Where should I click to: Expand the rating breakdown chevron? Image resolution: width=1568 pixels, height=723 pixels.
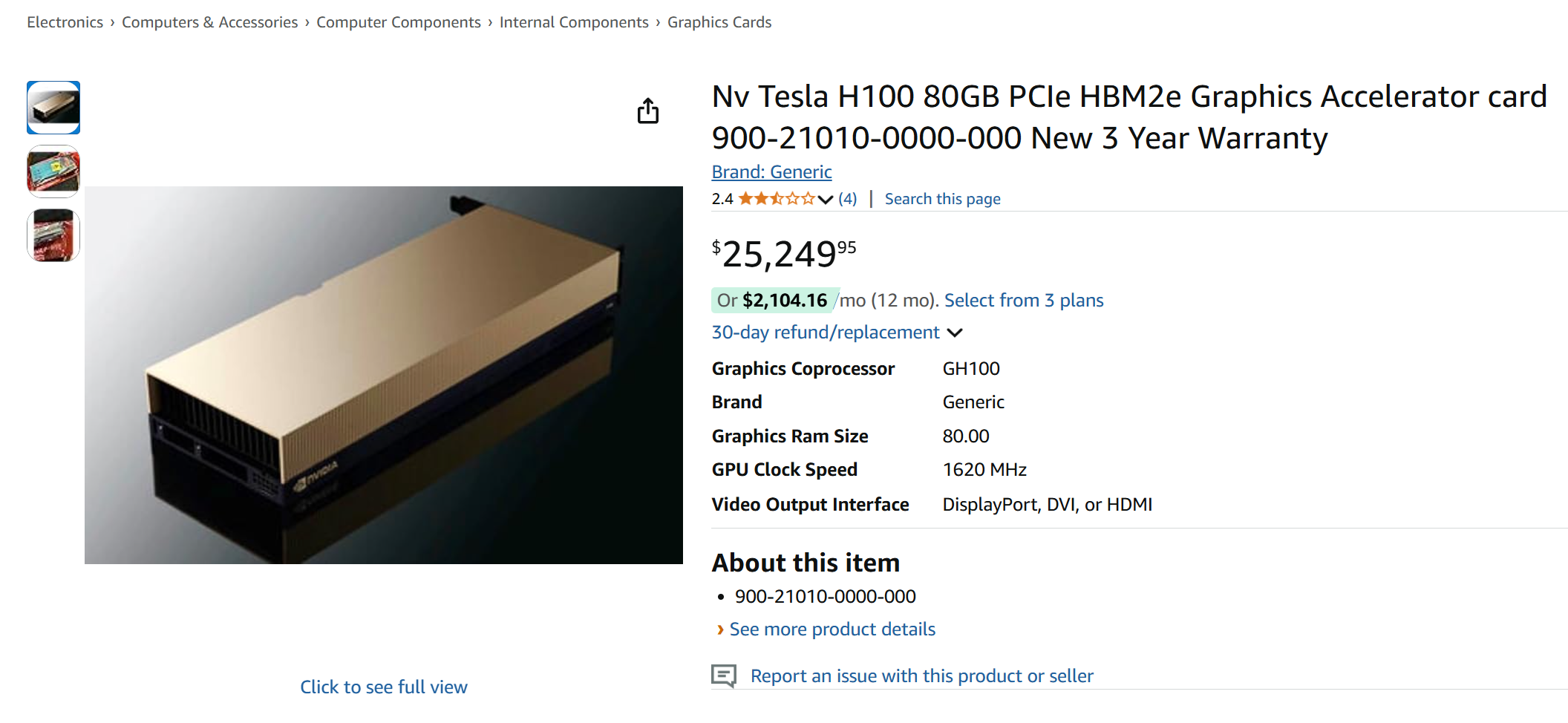825,199
